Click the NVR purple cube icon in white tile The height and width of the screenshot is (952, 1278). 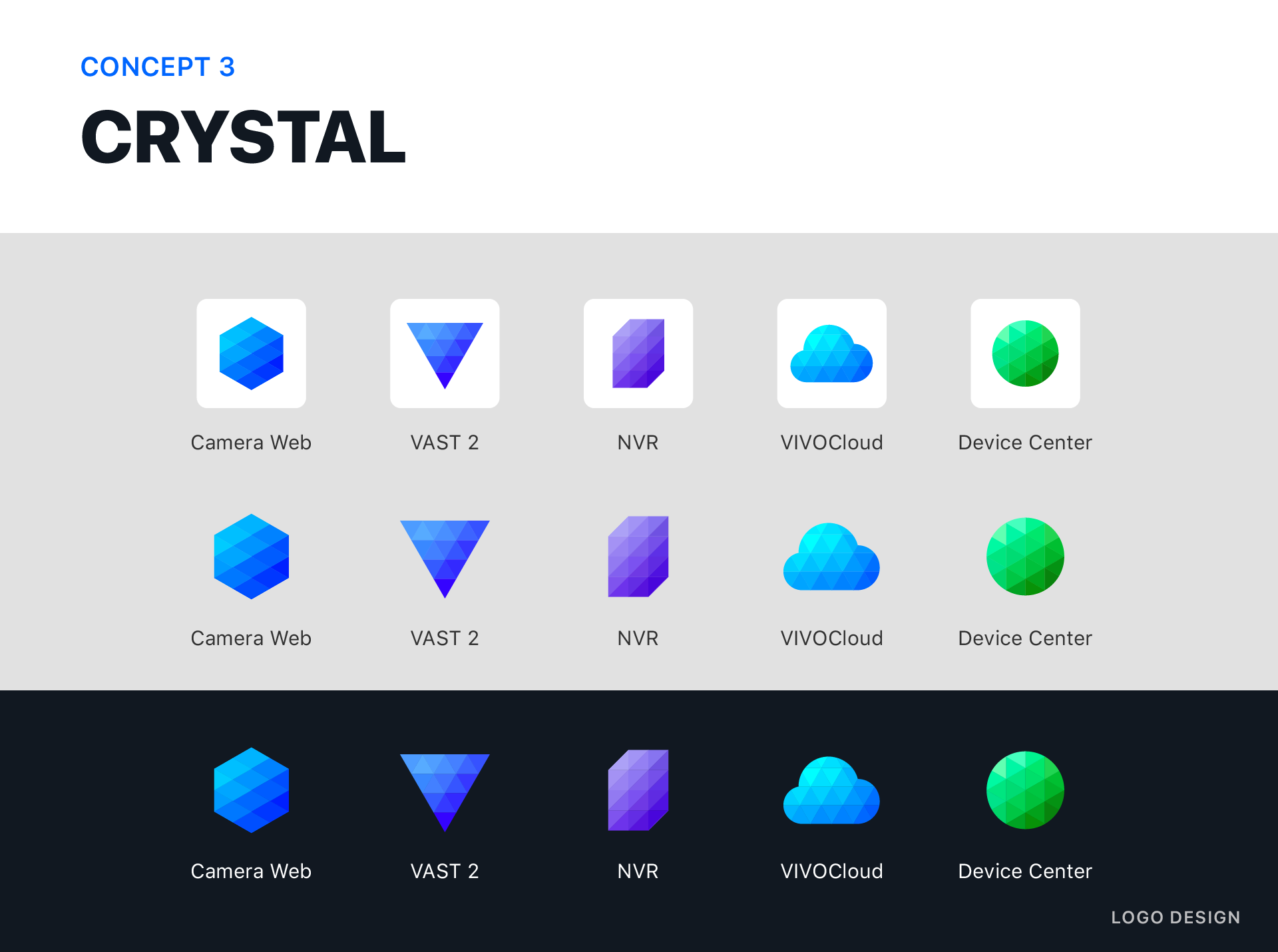coord(638,354)
